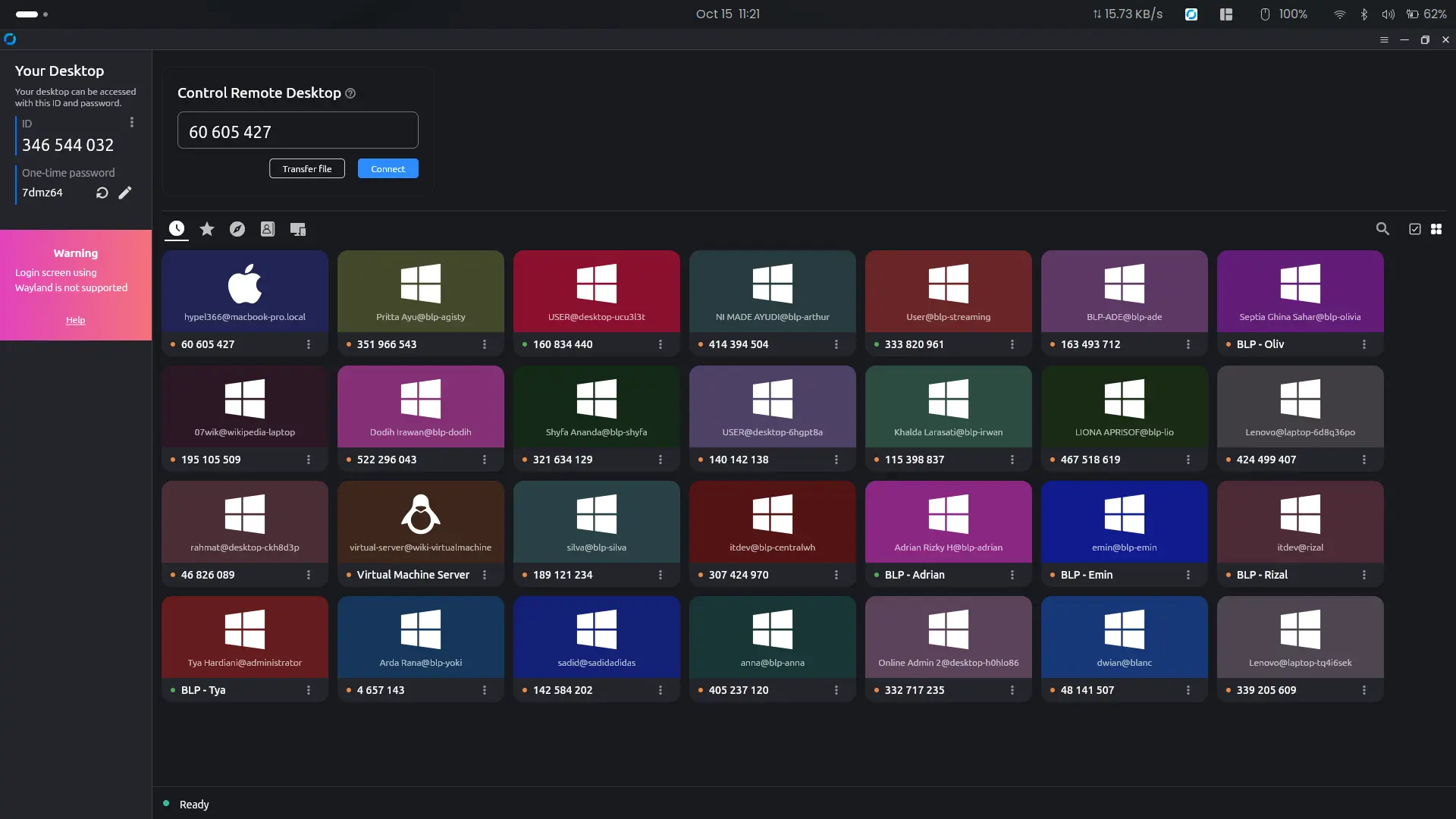Open options menu for 351 966 543

pos(485,344)
